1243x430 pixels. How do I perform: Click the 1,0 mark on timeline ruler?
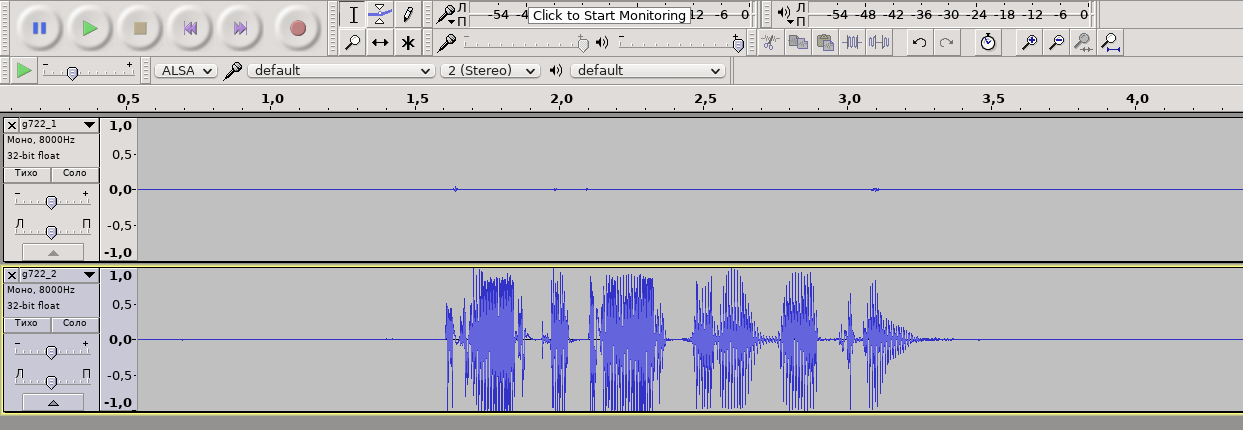coord(272,99)
